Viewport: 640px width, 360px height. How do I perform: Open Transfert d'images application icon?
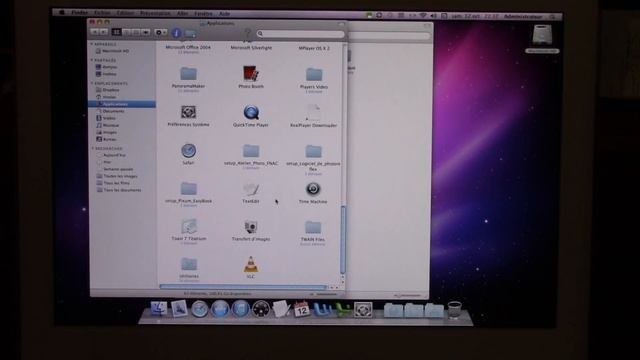click(251, 227)
